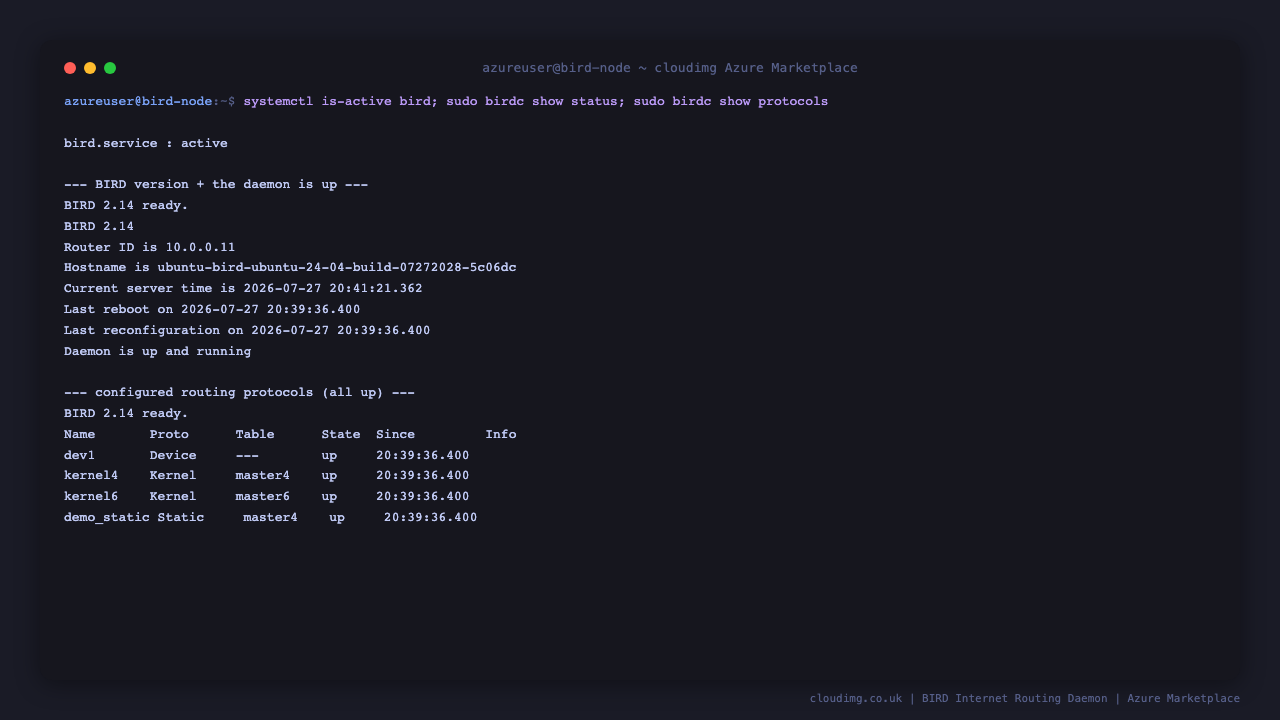Click the prompt azureuser@bird-node
The image size is (1280, 720).
click(138, 102)
